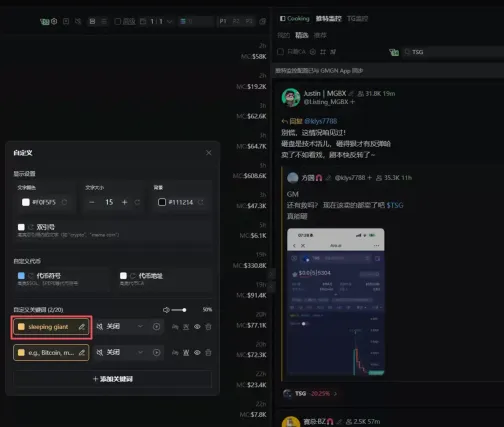
Task: Toggle whole-word W in 'e.g., Bitcoin' row
Action: coord(186,353)
